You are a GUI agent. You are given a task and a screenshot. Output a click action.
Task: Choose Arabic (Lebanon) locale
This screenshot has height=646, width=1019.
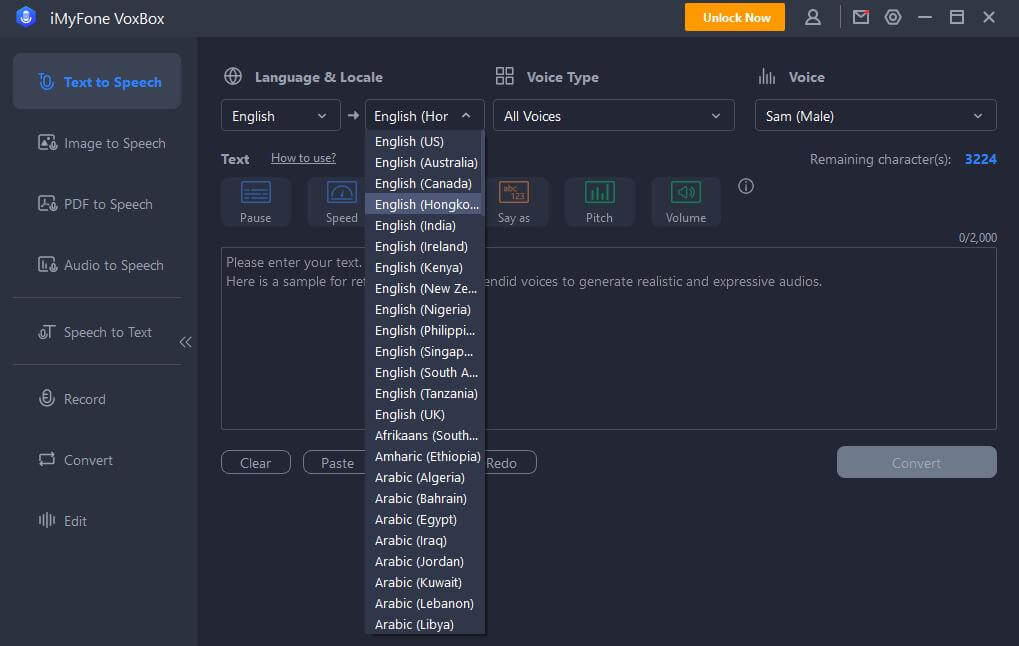point(424,604)
